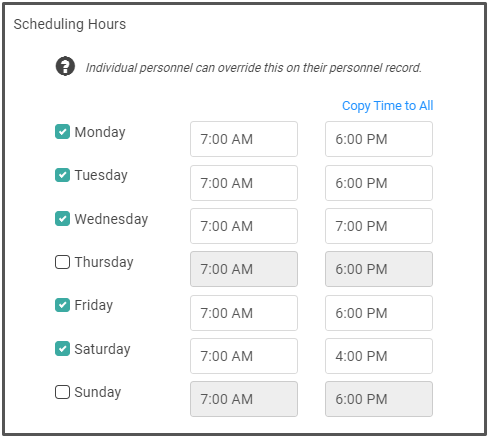Select Saturday end time 4:00 PM field
This screenshot has width=489, height=439.
[x=379, y=356]
